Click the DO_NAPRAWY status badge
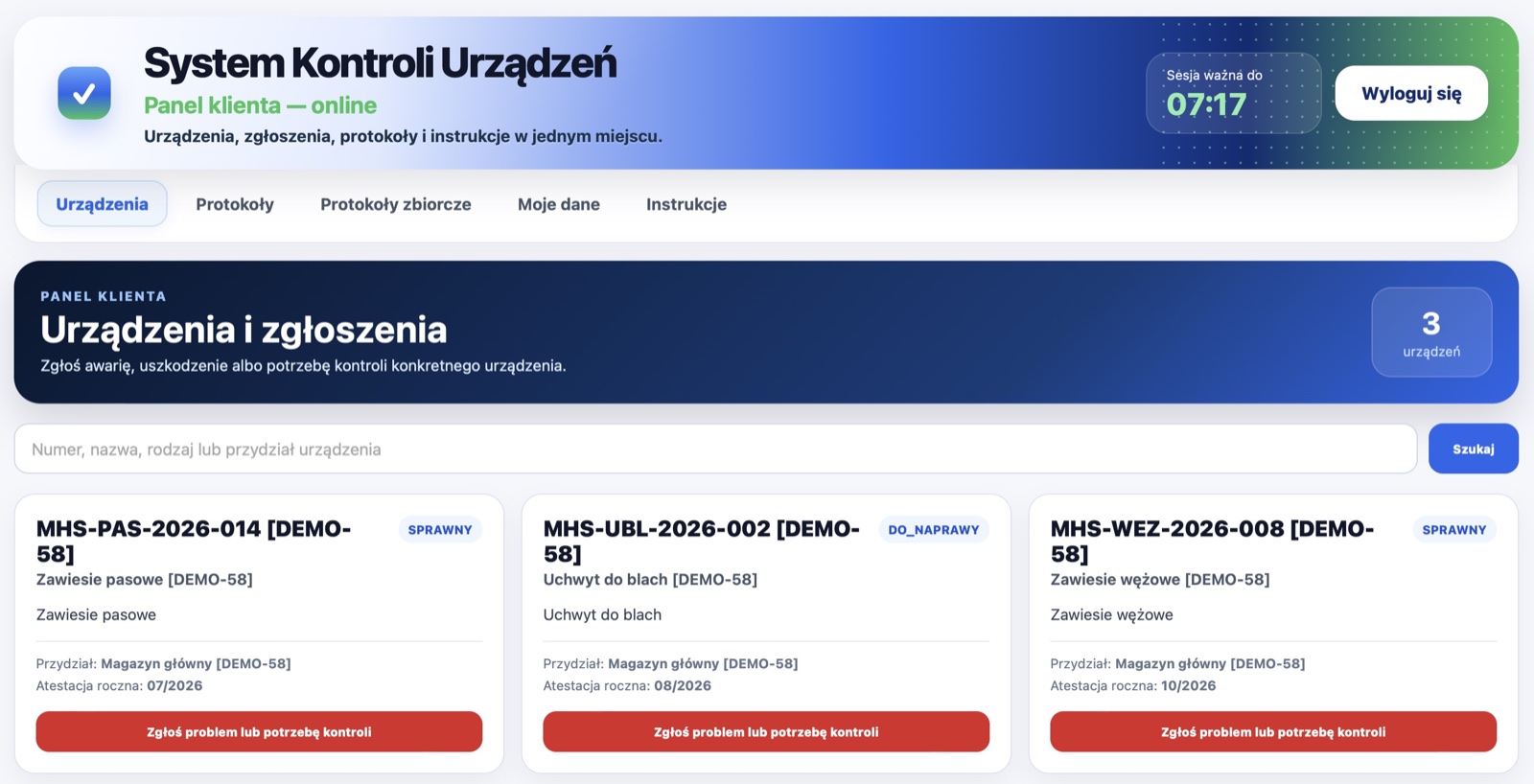The height and width of the screenshot is (784, 1534). (x=934, y=530)
